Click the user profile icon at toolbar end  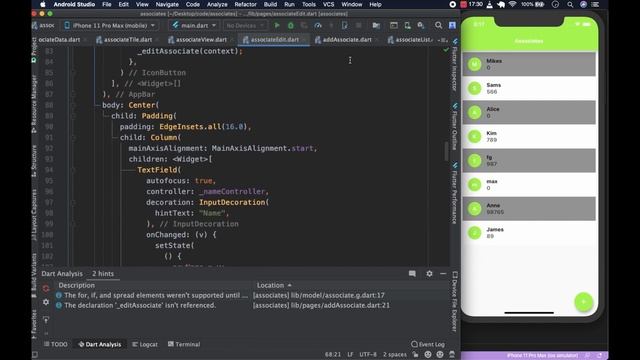(452, 25)
